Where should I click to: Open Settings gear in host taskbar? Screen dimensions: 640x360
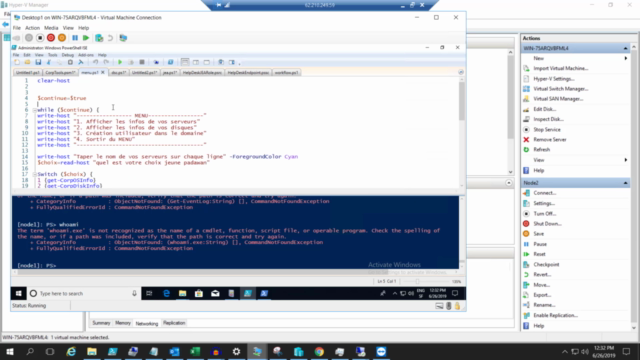click(236, 351)
